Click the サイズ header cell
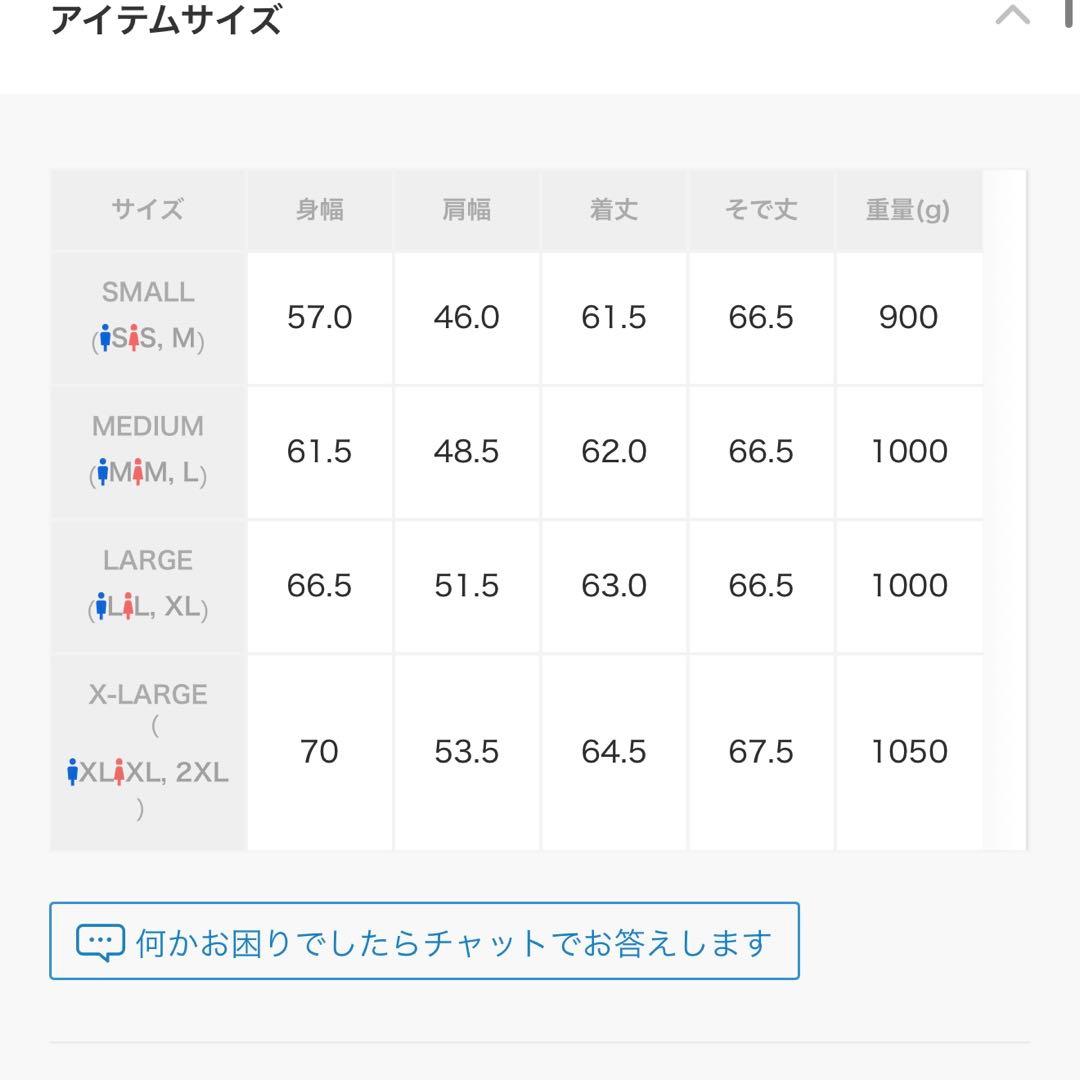This screenshot has height=1080, width=1080. [148, 210]
